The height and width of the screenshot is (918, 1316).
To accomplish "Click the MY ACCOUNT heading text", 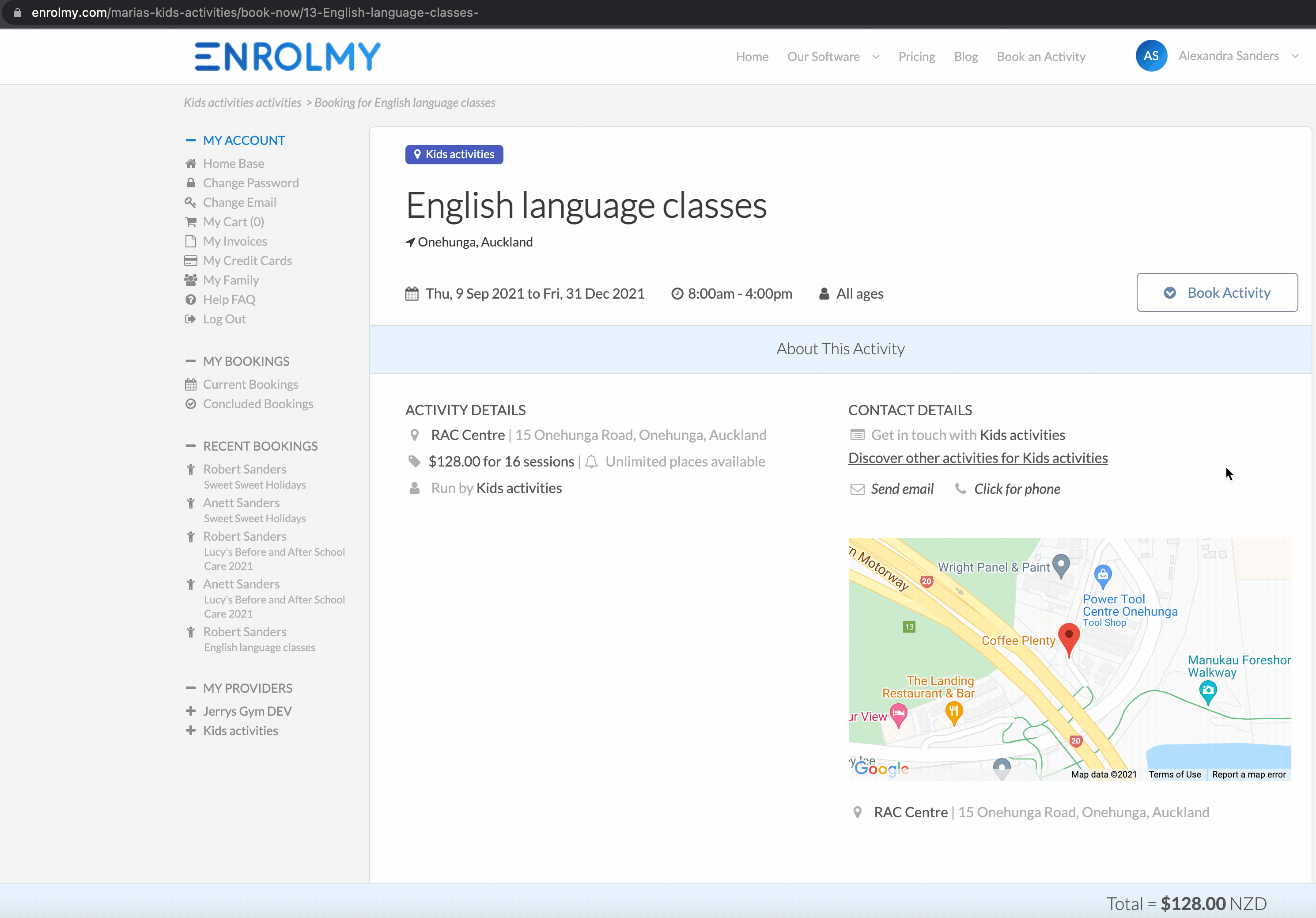I will [244, 140].
